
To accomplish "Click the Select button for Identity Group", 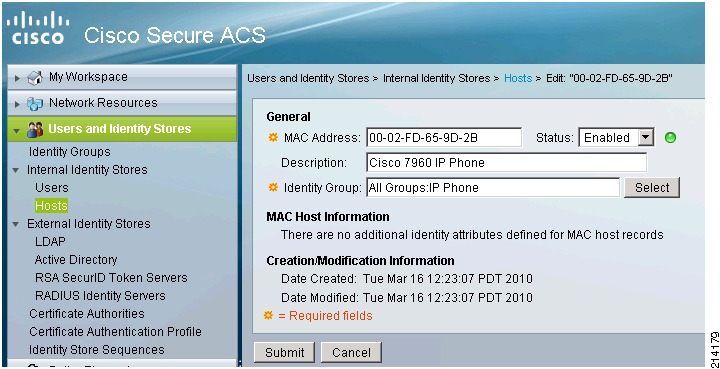I will pos(652,188).
